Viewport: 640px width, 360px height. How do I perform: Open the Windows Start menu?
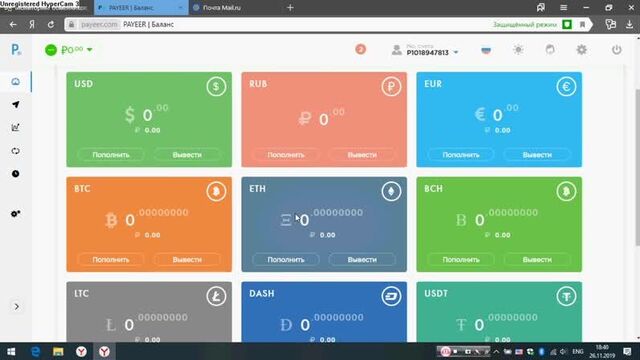(x=11, y=351)
